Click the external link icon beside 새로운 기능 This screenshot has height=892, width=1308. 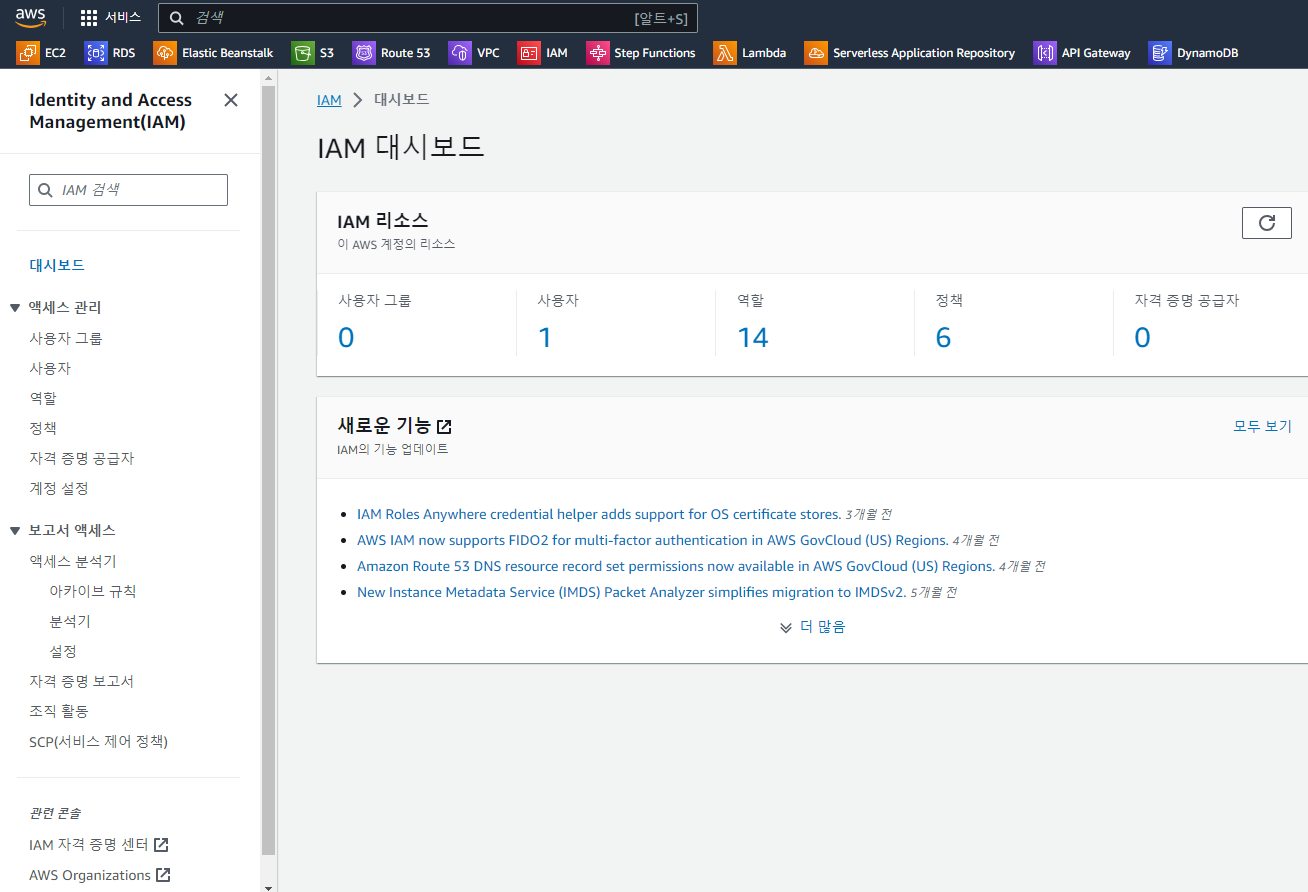(x=445, y=427)
